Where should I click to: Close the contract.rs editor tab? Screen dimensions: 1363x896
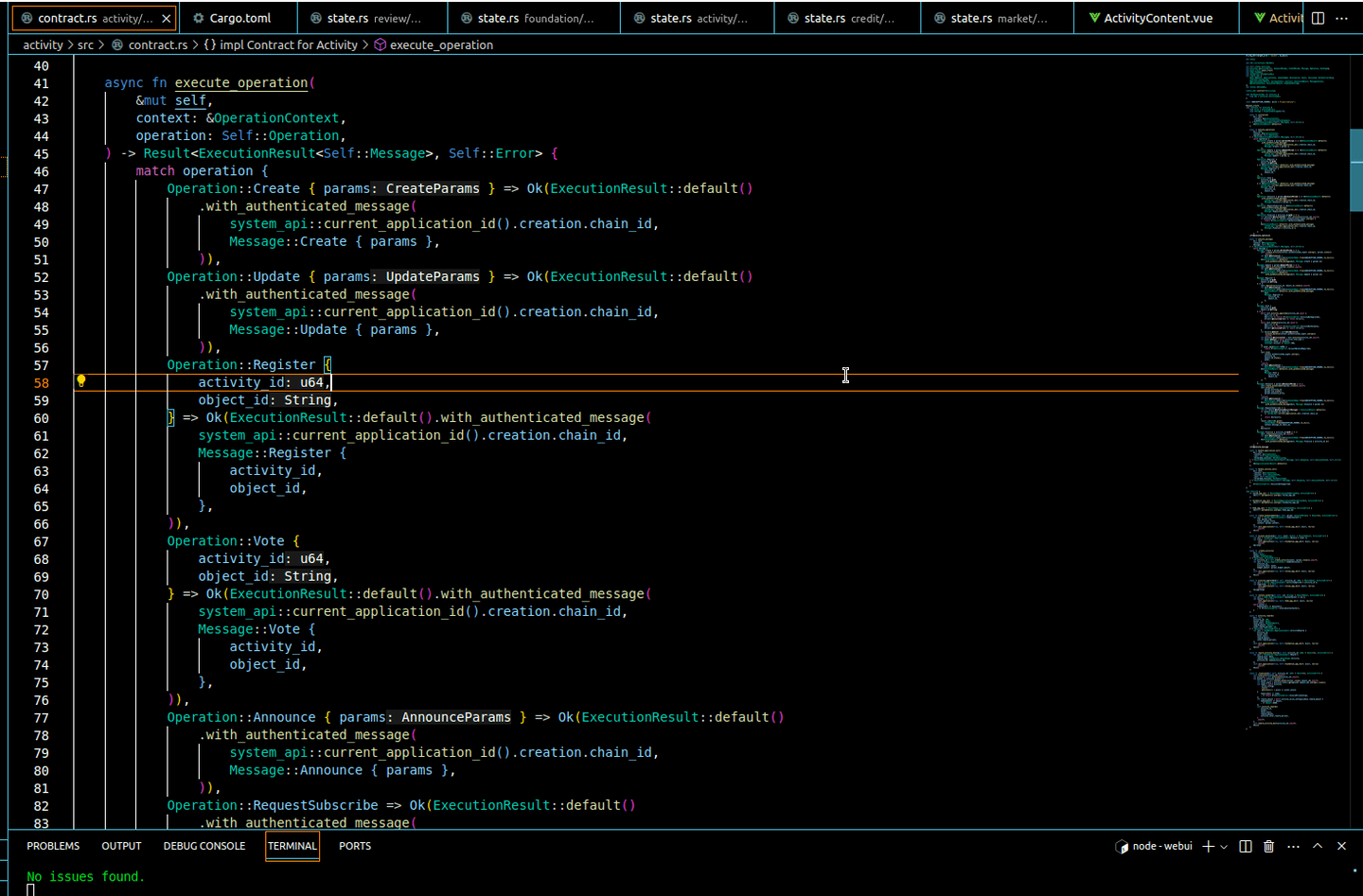pos(167,18)
